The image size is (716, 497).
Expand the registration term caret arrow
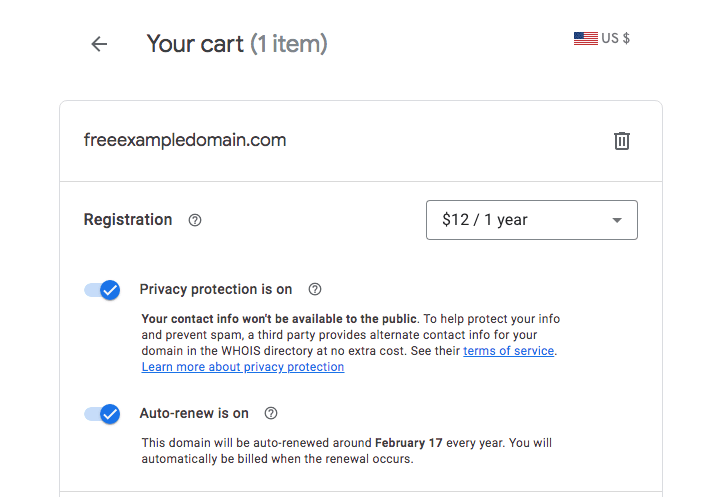617,220
